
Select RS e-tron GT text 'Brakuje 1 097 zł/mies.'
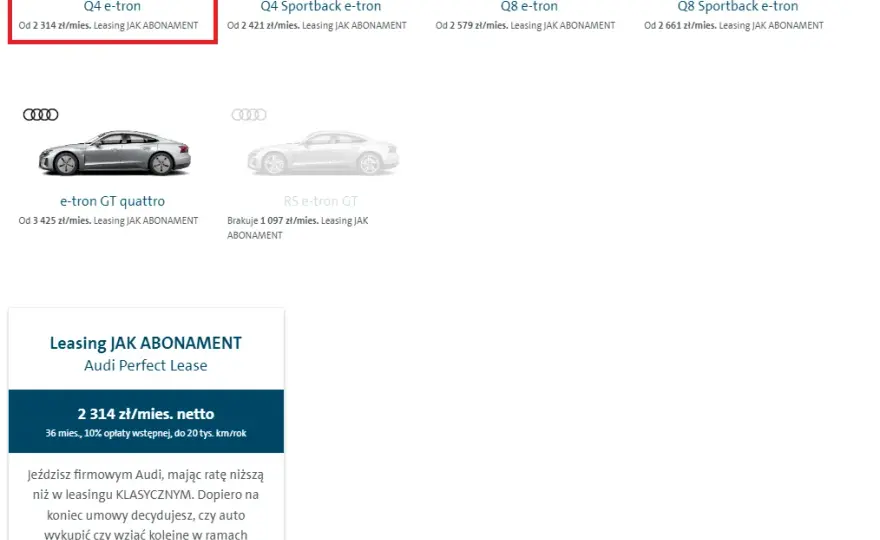[x=273, y=221]
